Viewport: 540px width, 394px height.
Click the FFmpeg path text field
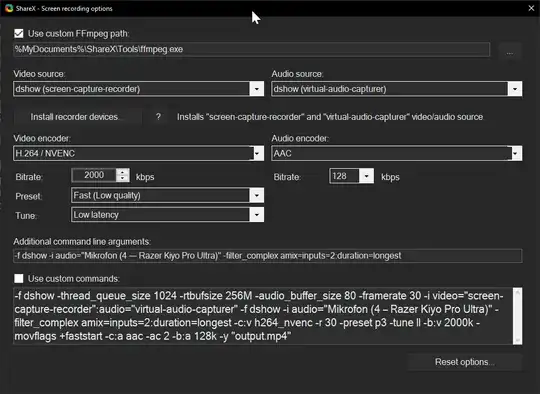pyautogui.click(x=251, y=50)
